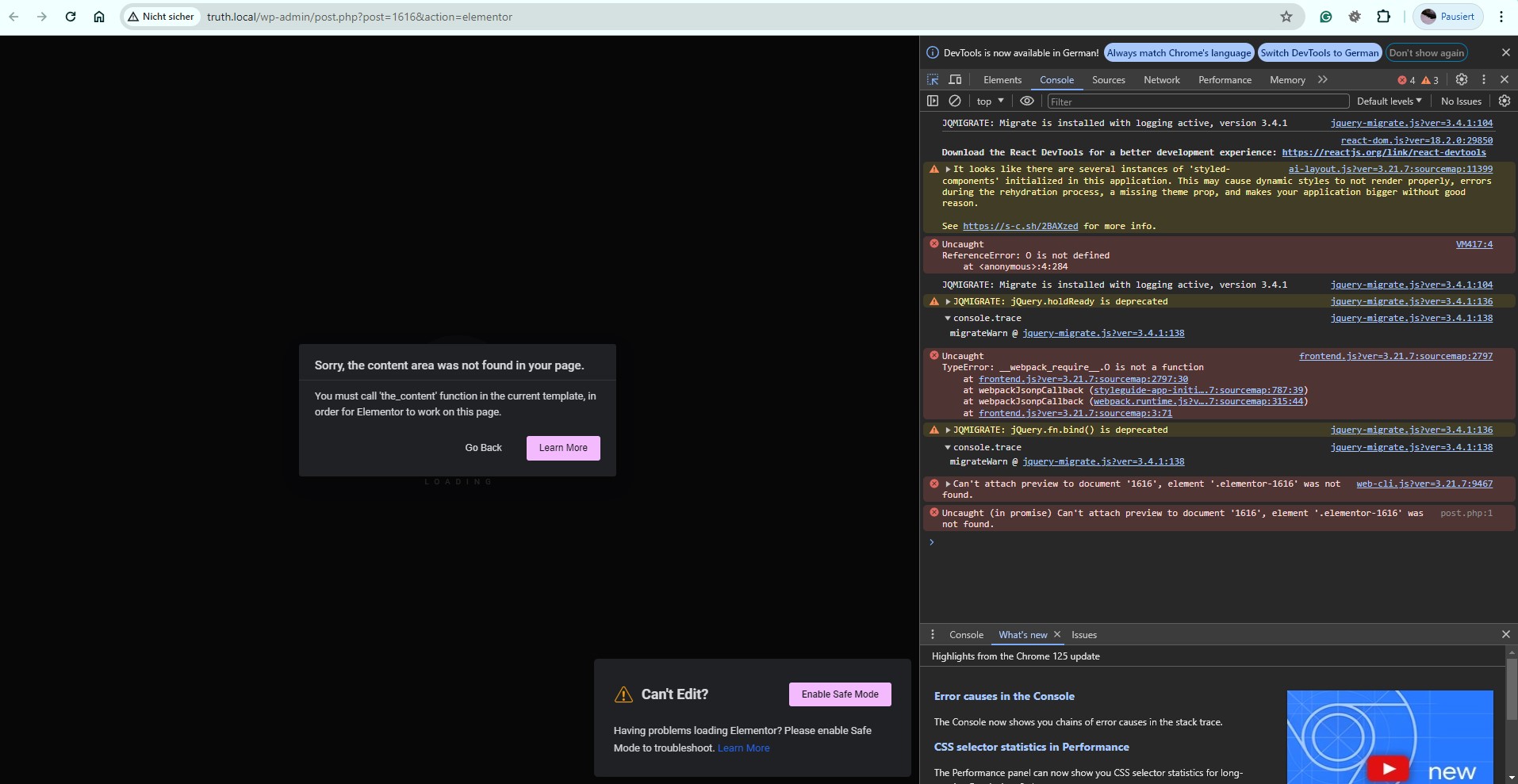1518x784 pixels.
Task: Click the console Filter input field
Action: 1198,101
